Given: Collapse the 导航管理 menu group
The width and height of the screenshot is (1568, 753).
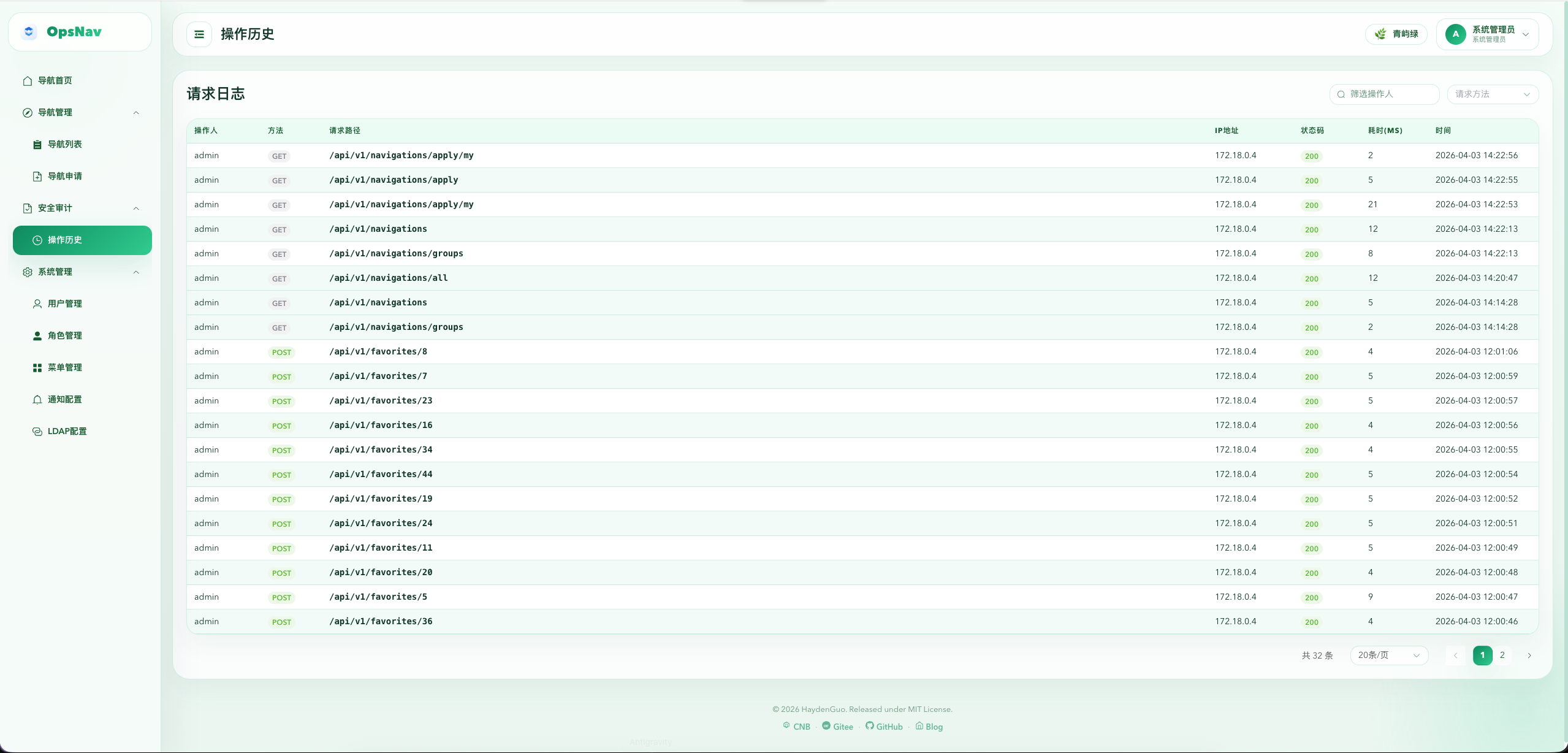Looking at the screenshot, I should 136,113.
